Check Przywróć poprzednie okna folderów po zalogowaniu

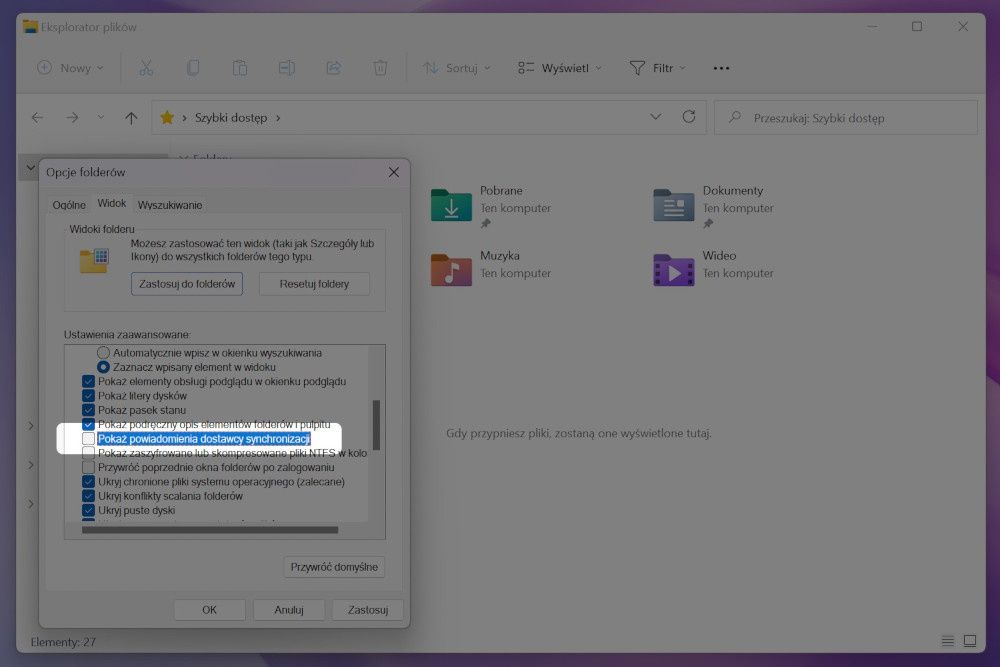point(89,467)
